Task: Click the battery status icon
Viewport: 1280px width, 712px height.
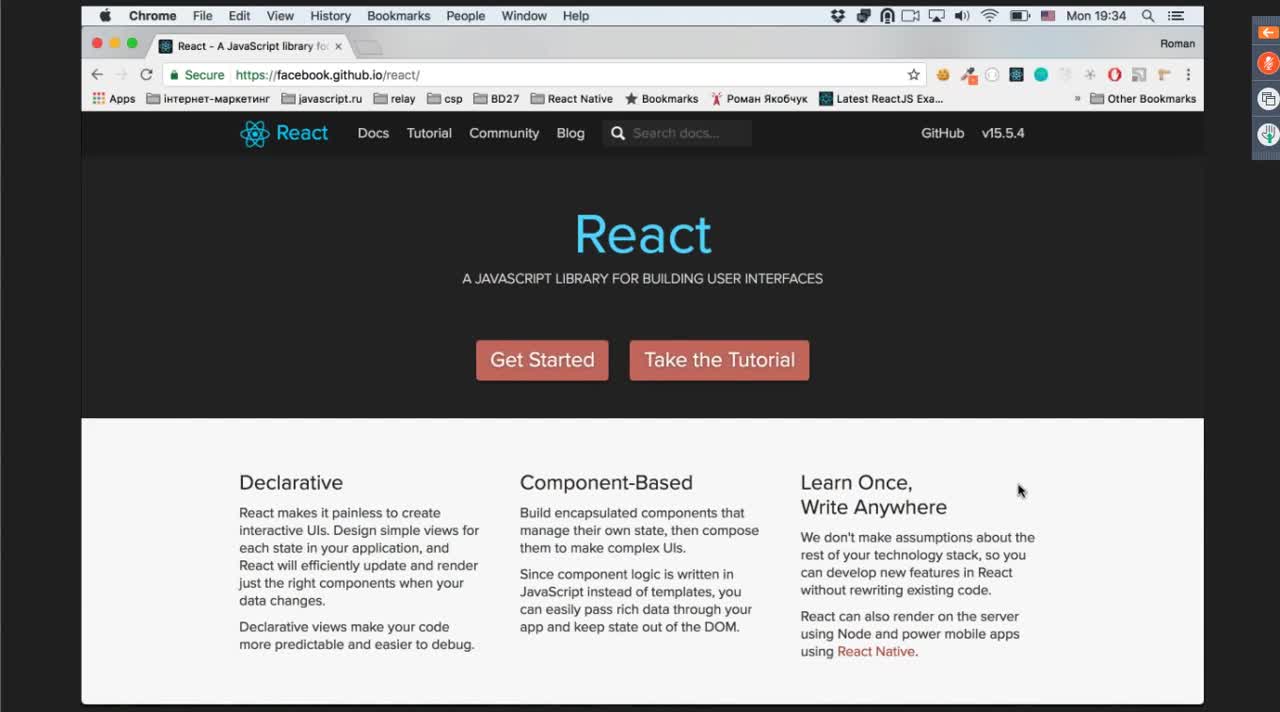Action: [x=1020, y=16]
